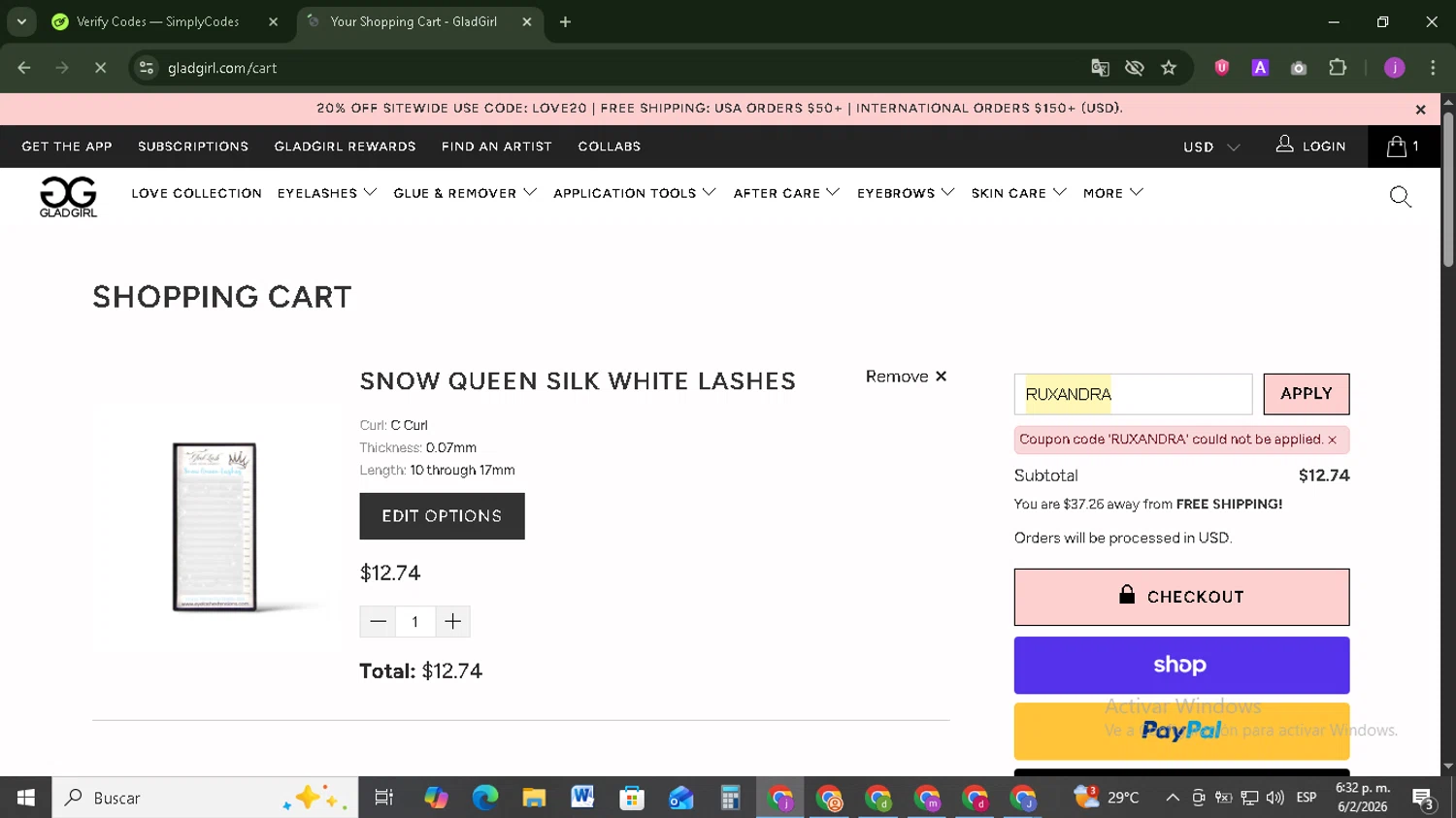This screenshot has height=818, width=1456.
Task: Increase quantity with plus button
Action: 452,622
